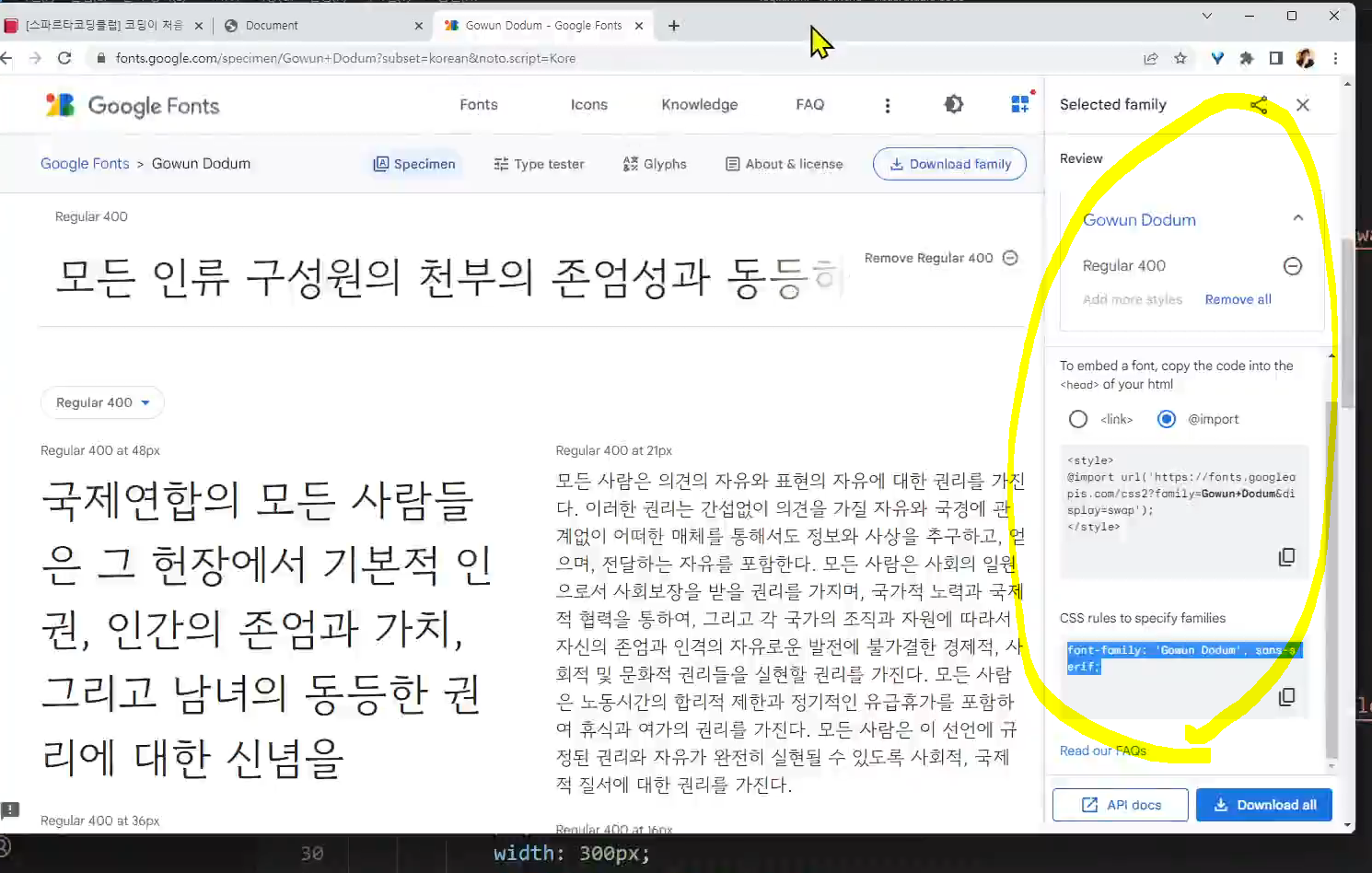Screen dimensions: 1372x873
Task: Click the 'Remove Regular 400' text
Action: point(928,258)
